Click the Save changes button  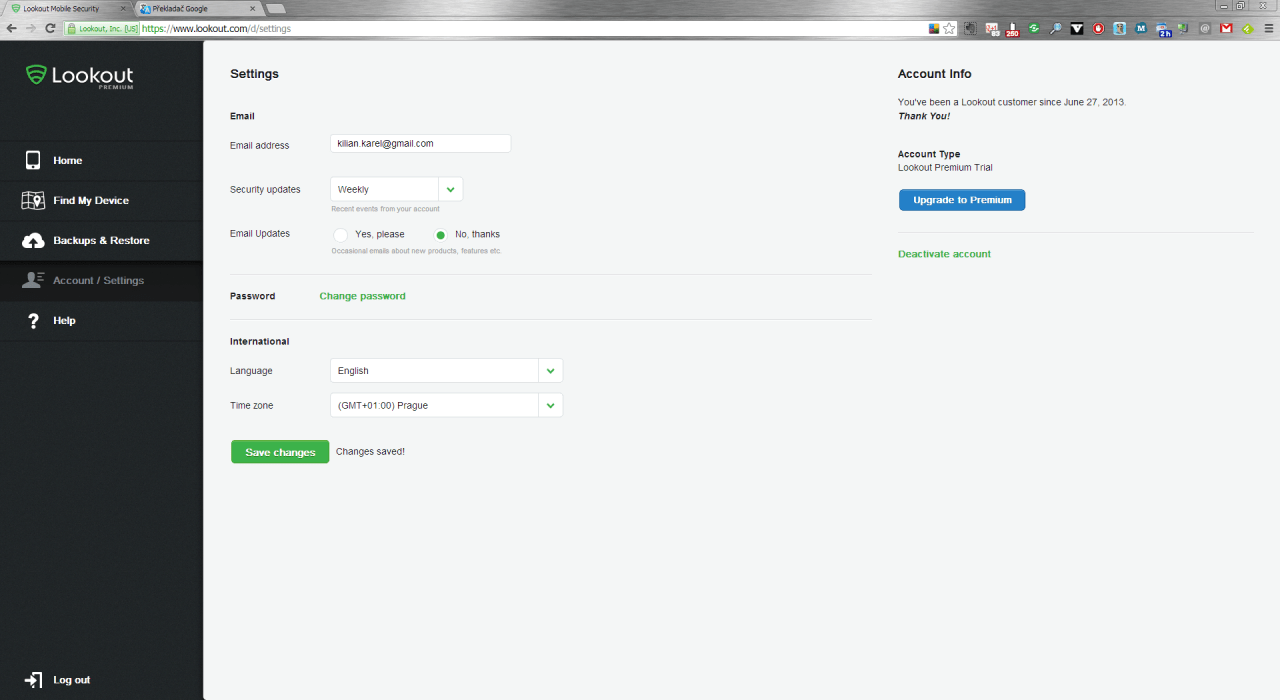280,452
